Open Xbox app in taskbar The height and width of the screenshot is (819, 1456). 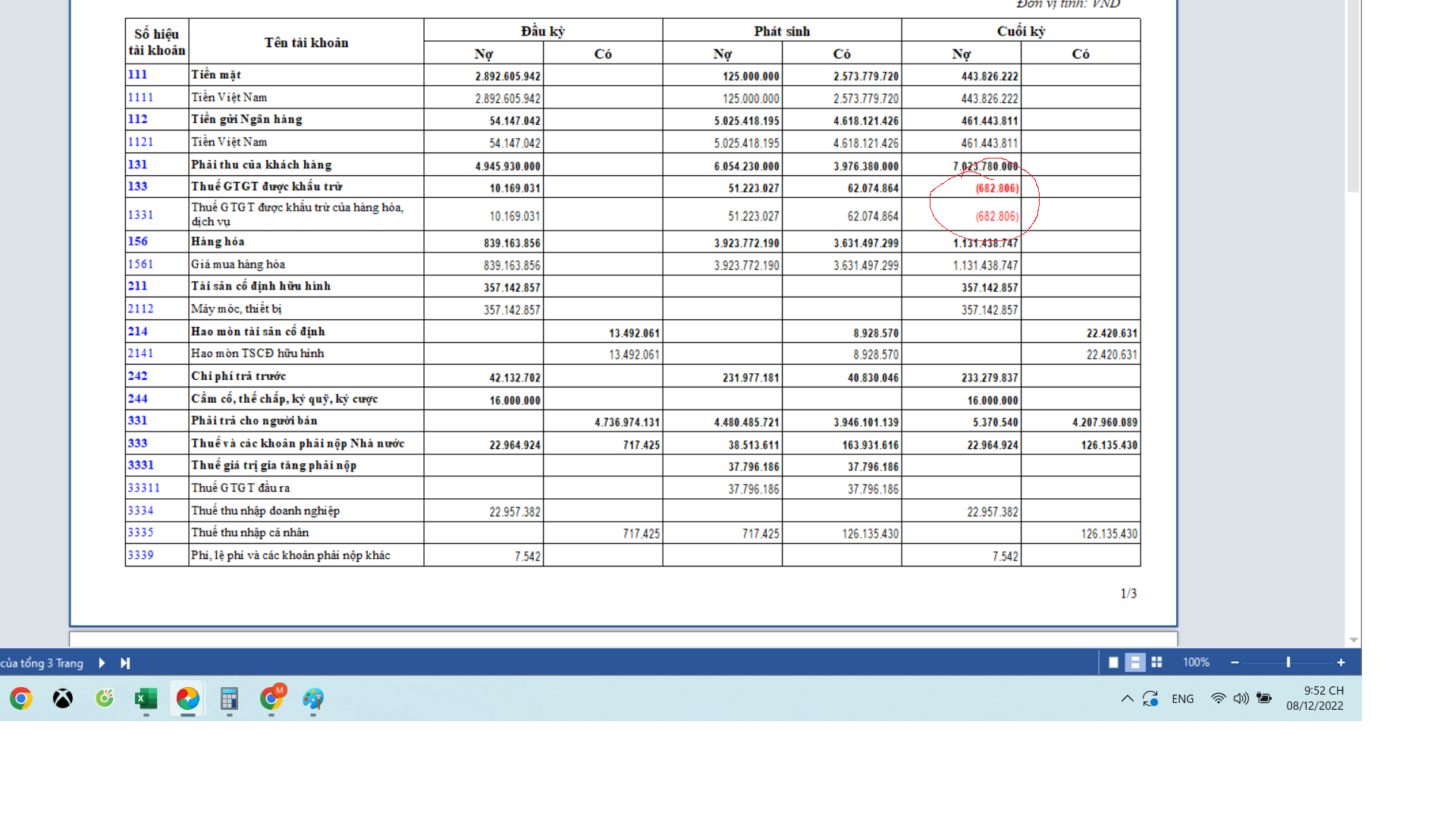pos(63,698)
